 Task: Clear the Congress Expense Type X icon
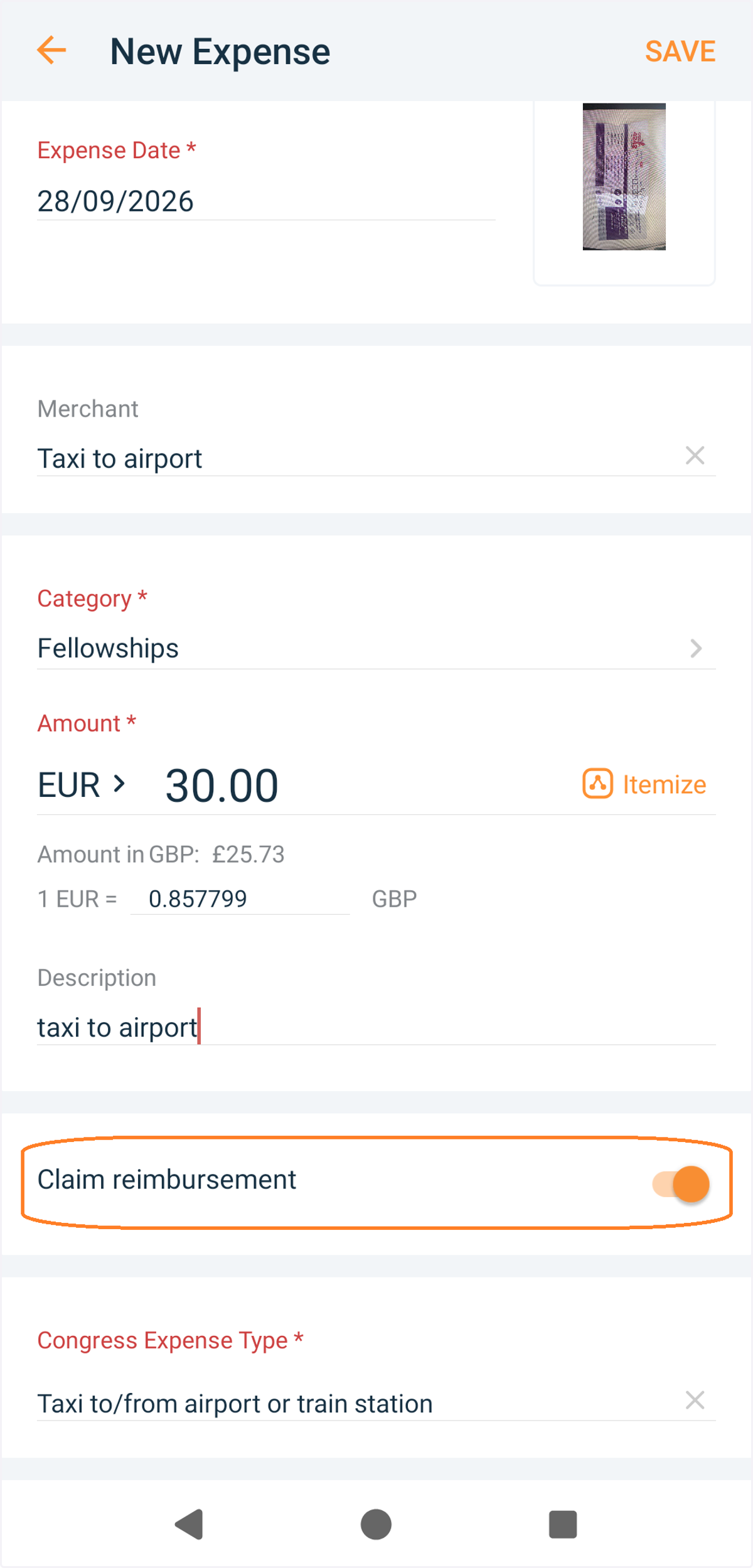(695, 1400)
